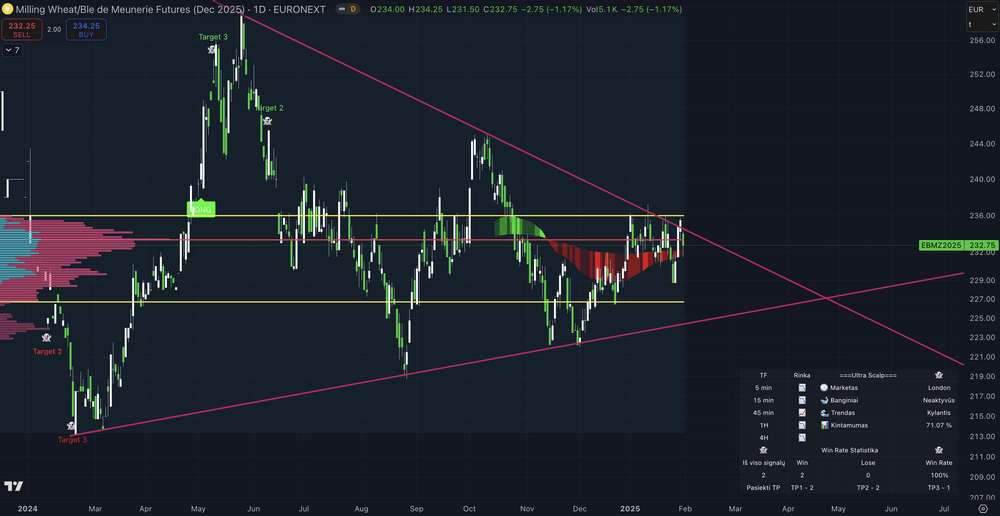
Task: Click the TP3 - 1 cell in table
Action: pos(939,488)
